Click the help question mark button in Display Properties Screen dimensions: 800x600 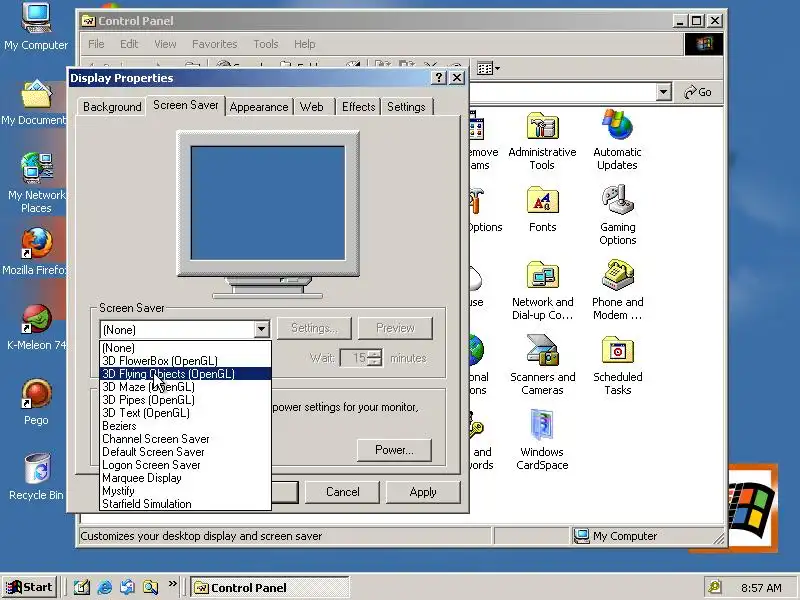pyautogui.click(x=438, y=78)
